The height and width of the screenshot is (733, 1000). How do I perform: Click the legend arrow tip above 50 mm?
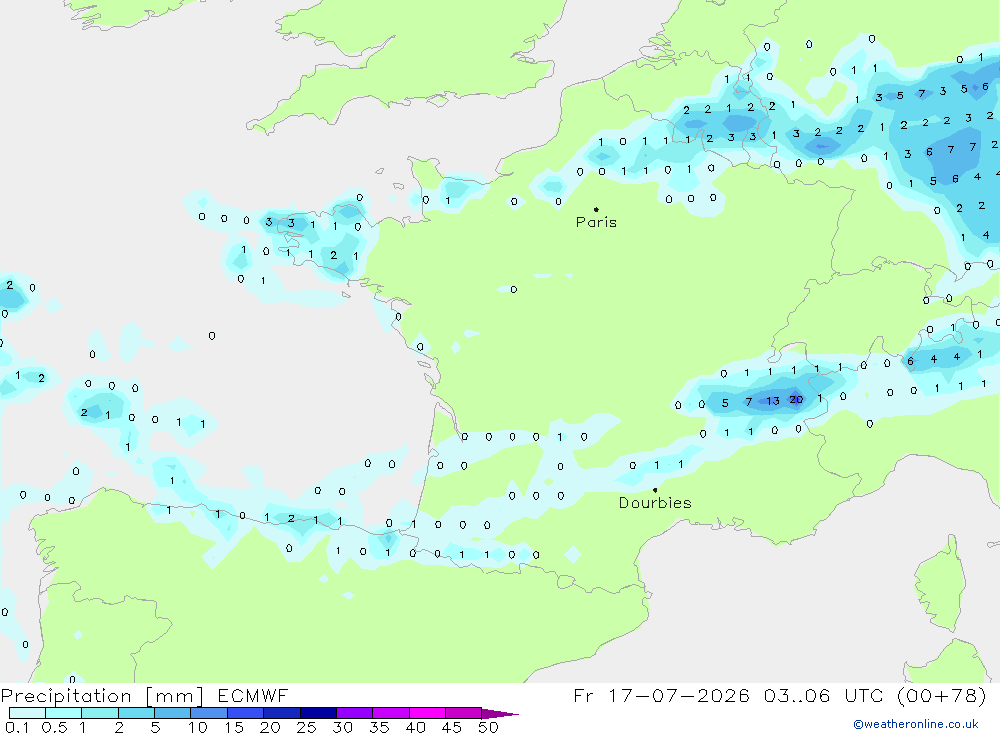pos(501,714)
